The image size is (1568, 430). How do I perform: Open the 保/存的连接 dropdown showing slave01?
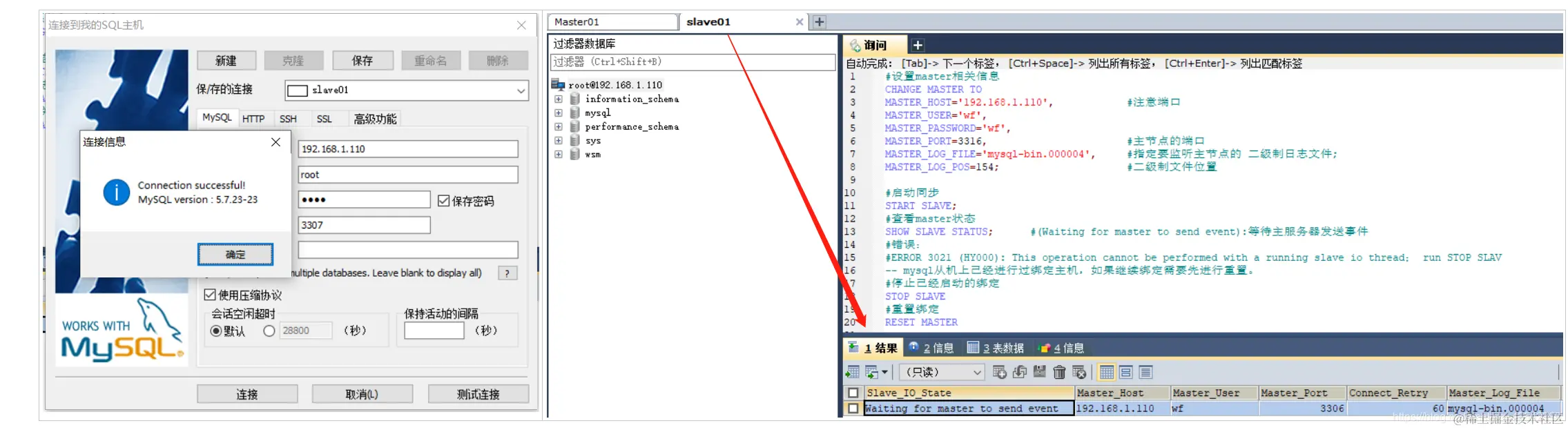click(407, 90)
